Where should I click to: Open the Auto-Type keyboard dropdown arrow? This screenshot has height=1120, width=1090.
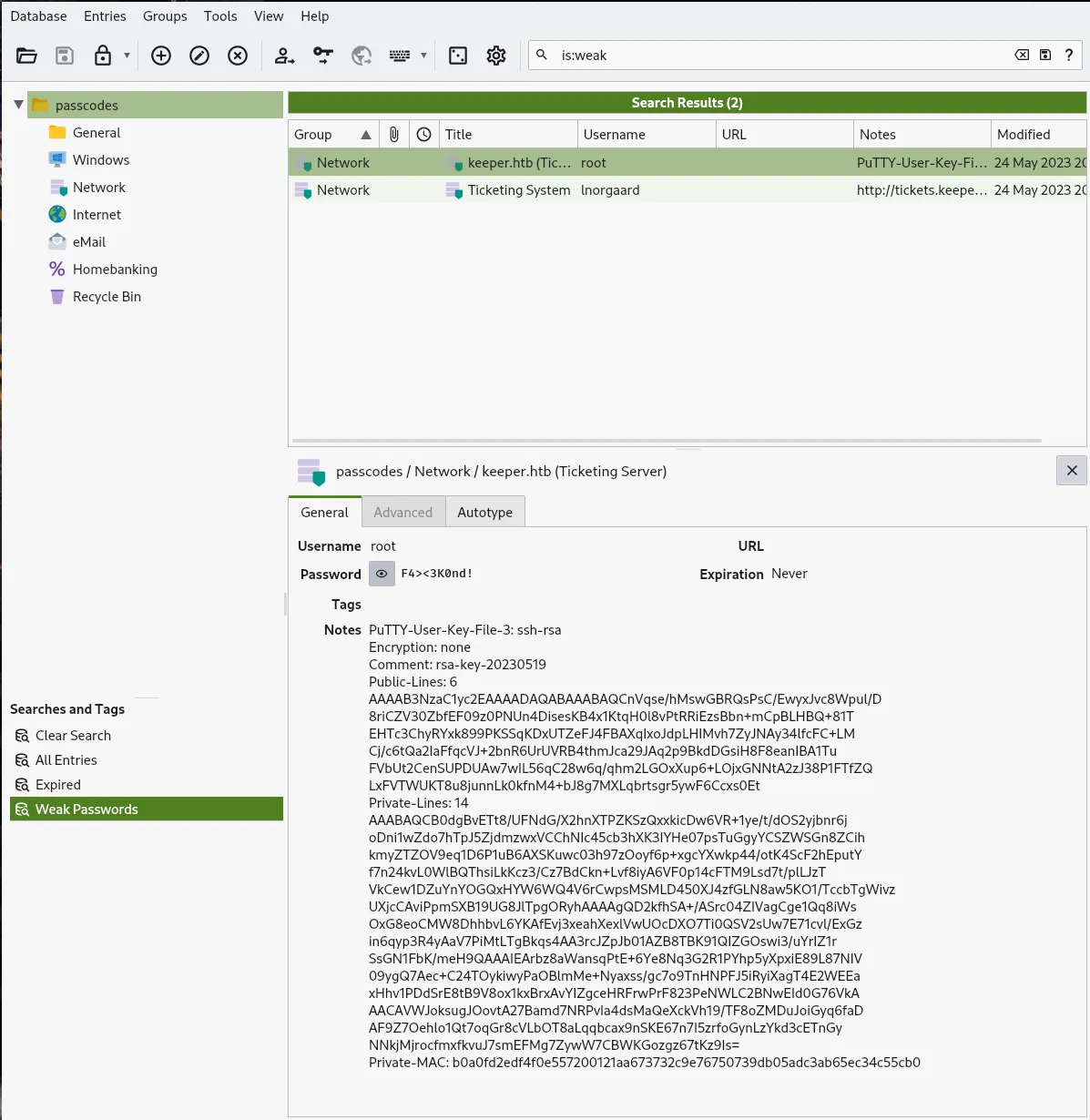(423, 56)
